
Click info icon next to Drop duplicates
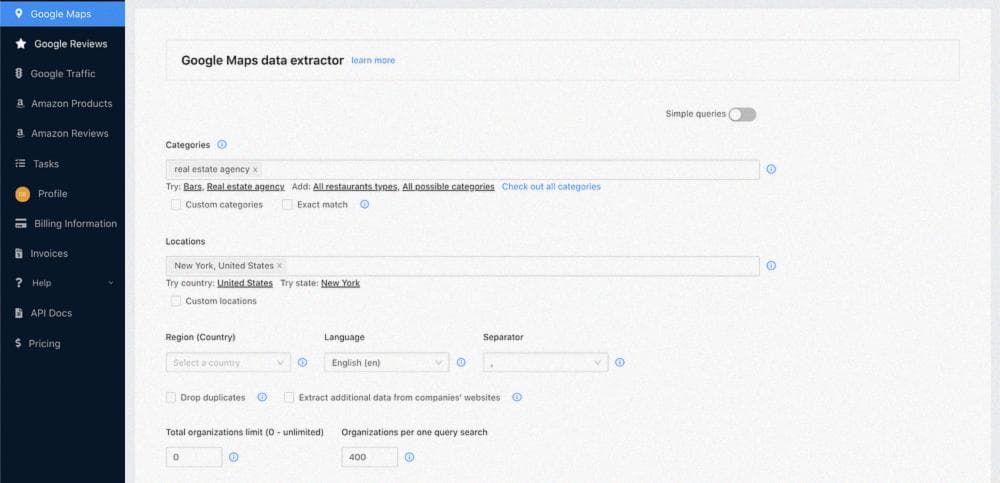click(x=262, y=397)
